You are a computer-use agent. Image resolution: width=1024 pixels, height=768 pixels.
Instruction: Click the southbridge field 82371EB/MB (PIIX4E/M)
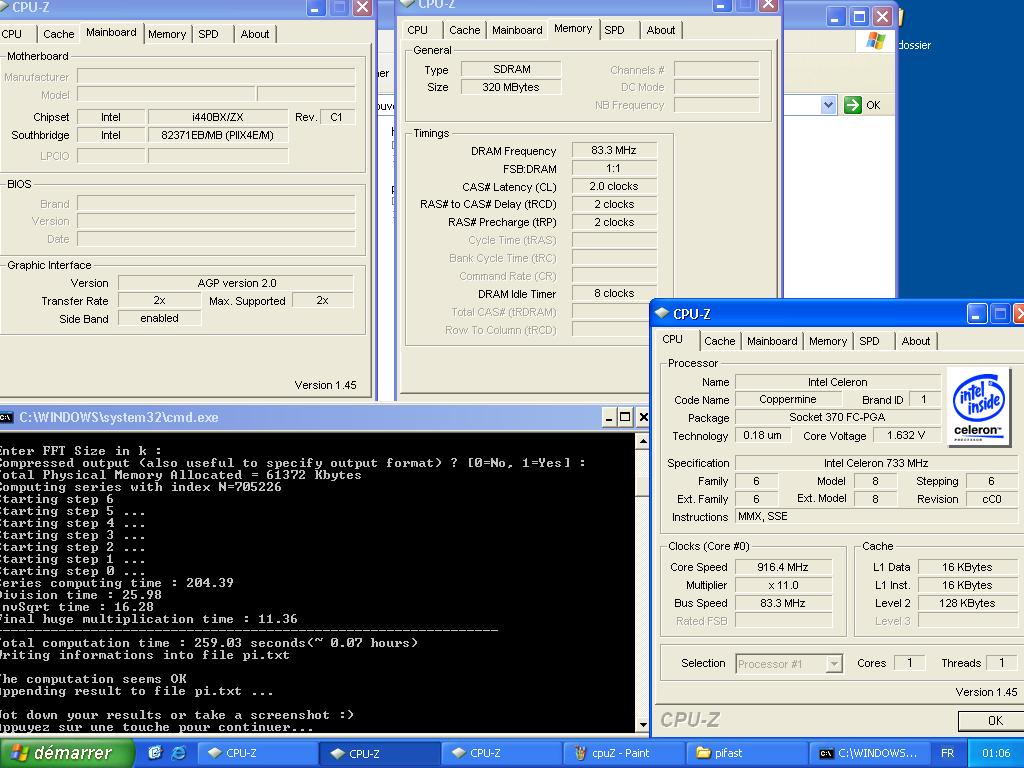pos(217,135)
